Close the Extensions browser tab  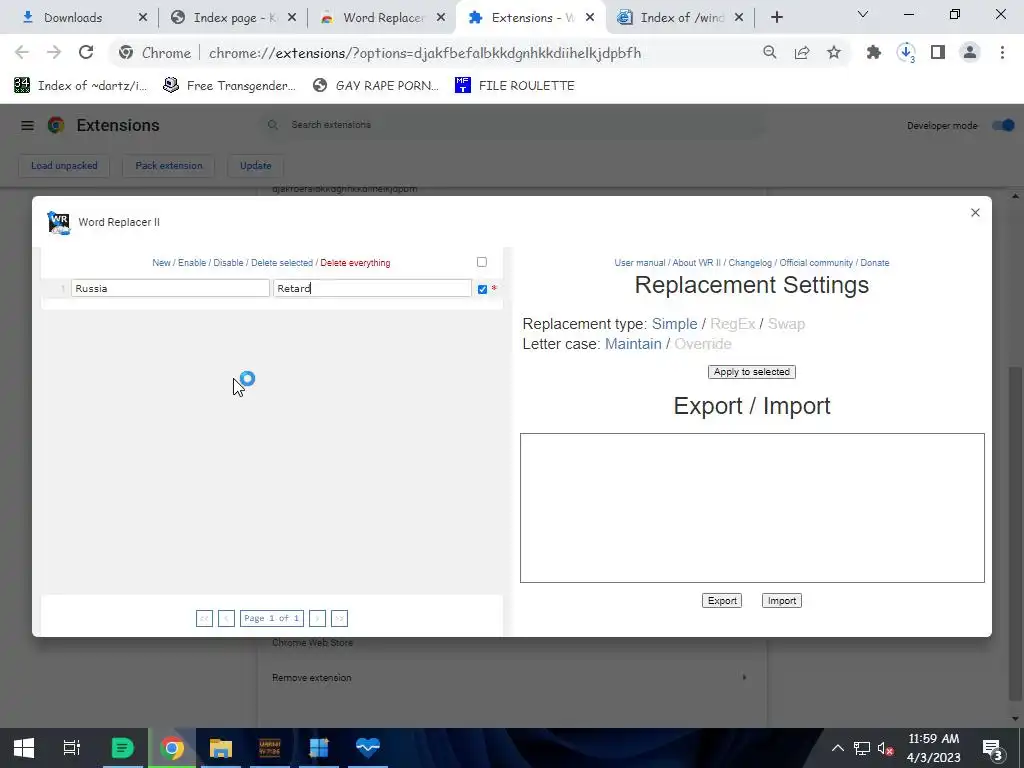590,18
